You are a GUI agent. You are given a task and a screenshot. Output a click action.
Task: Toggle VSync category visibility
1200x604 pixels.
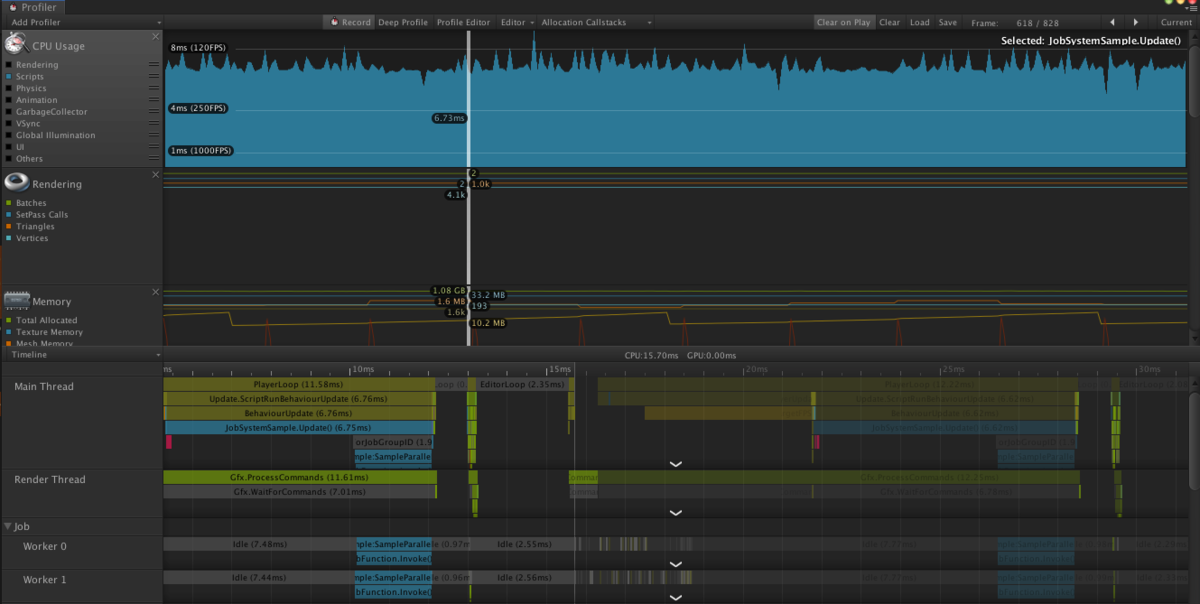pos(8,124)
